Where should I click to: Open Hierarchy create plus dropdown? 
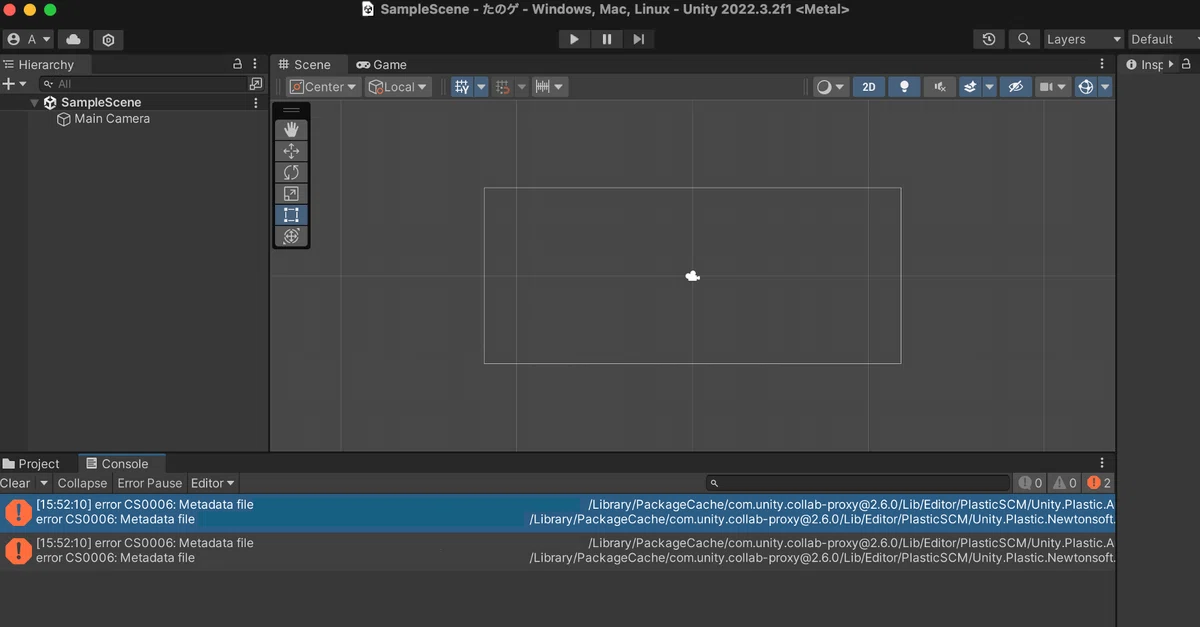tap(14, 84)
